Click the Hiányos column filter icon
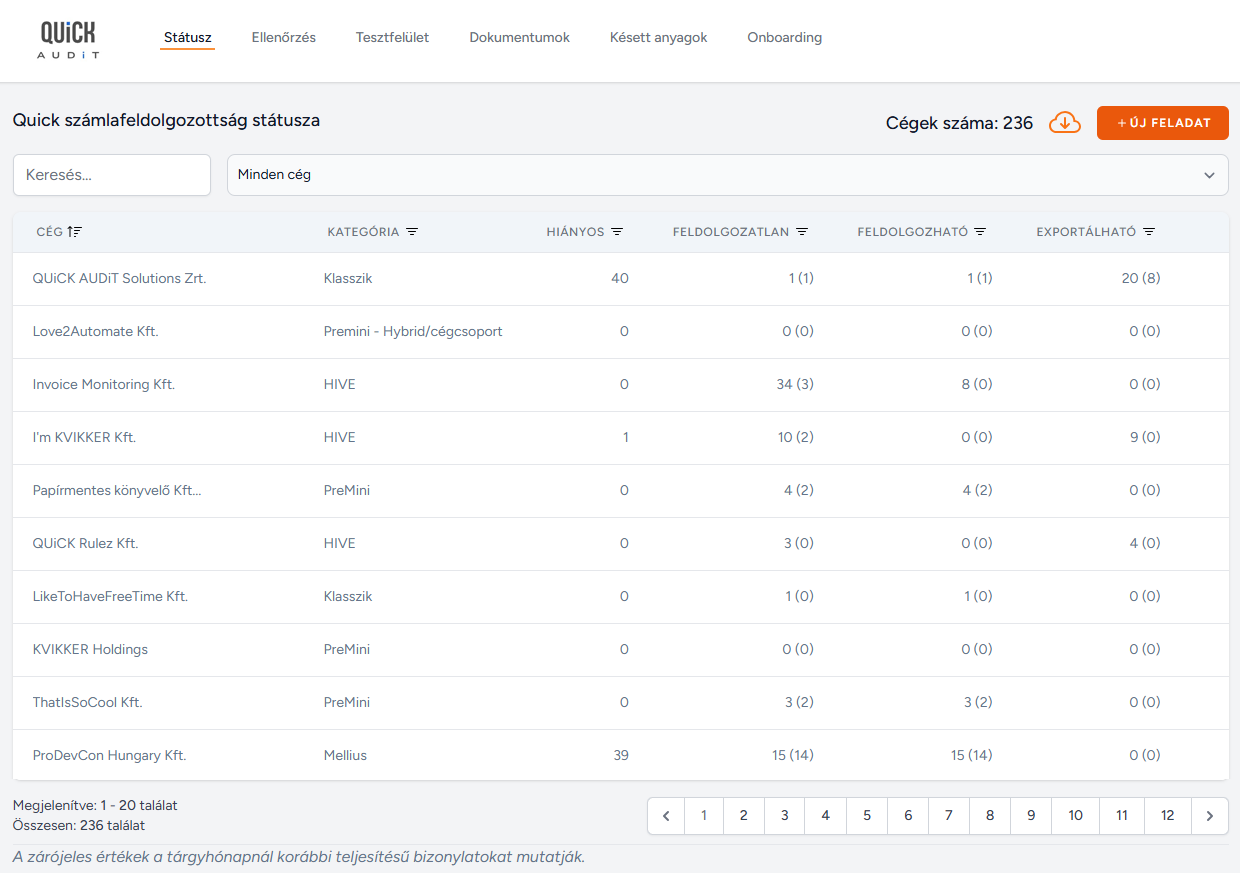This screenshot has height=873, width=1240. (x=617, y=232)
